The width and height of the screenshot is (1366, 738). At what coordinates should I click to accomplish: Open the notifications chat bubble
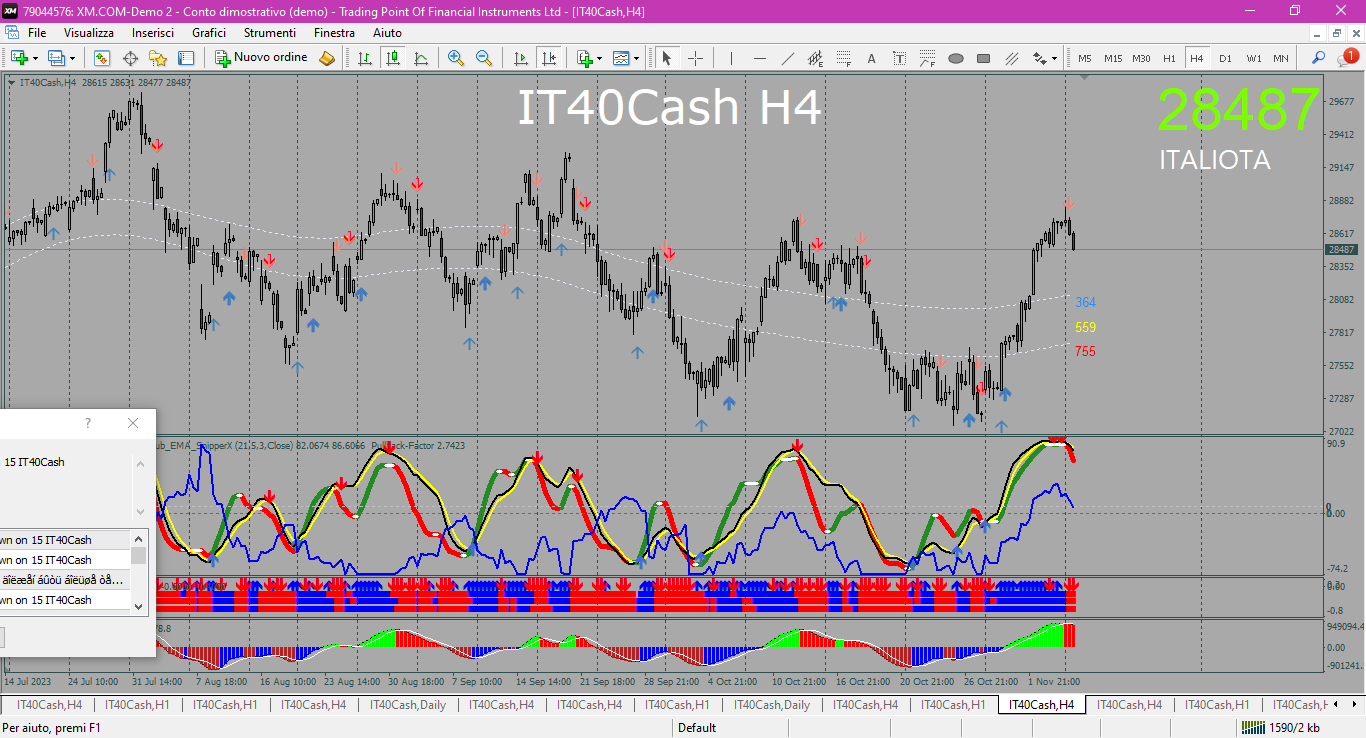[1348, 57]
